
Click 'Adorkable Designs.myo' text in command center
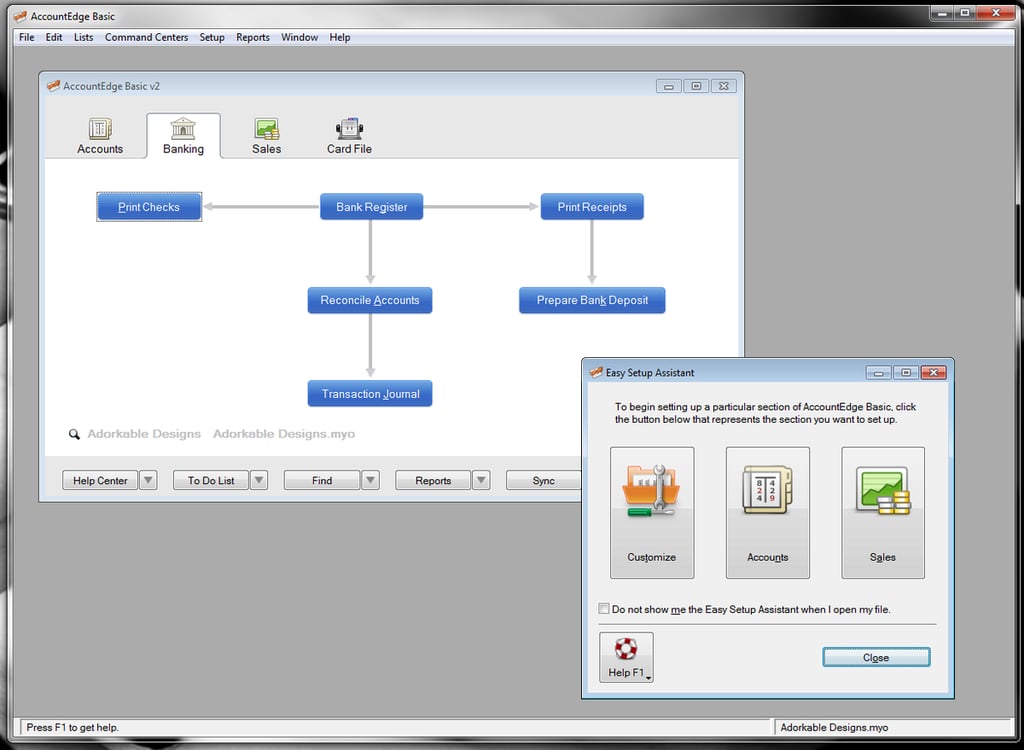(x=284, y=434)
